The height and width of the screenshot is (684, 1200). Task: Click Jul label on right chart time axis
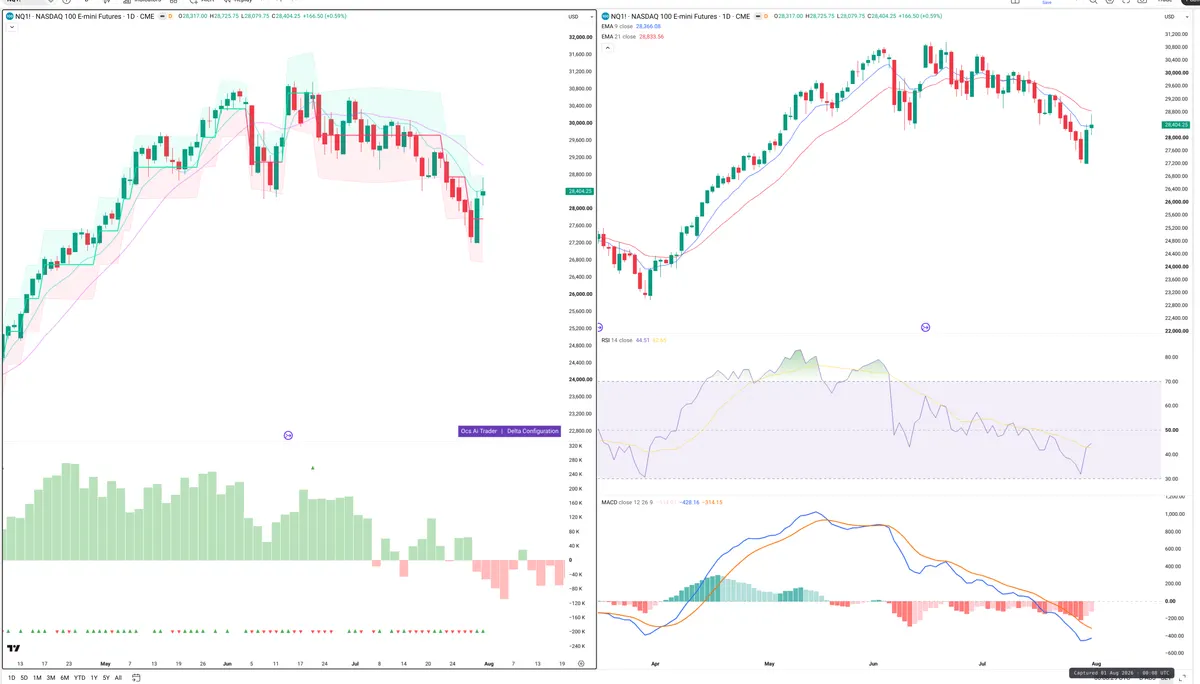982,663
